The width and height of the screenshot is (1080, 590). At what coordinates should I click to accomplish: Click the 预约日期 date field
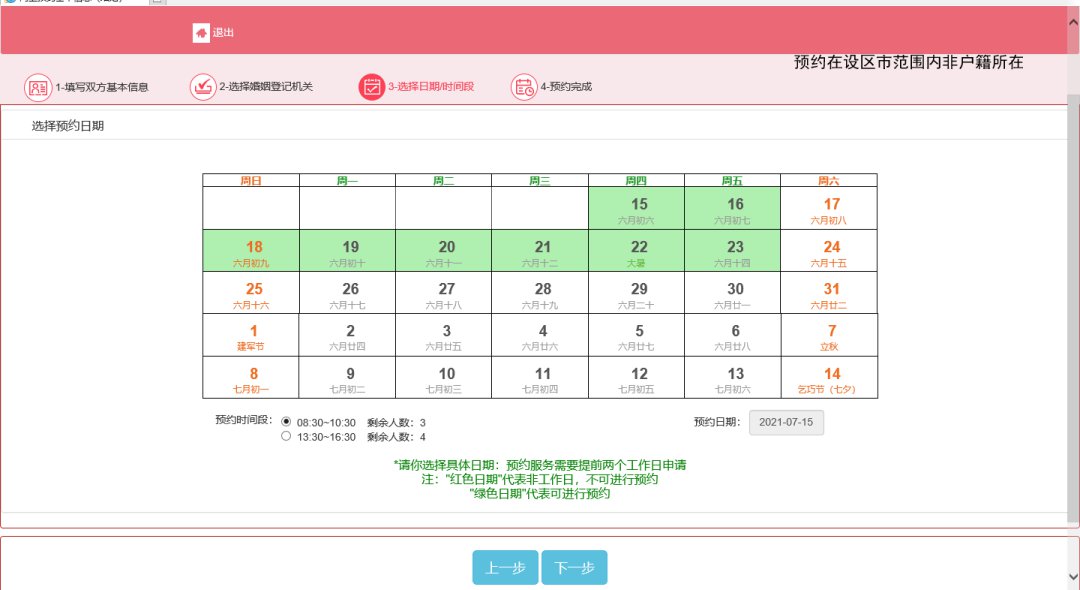pyautogui.click(x=786, y=422)
